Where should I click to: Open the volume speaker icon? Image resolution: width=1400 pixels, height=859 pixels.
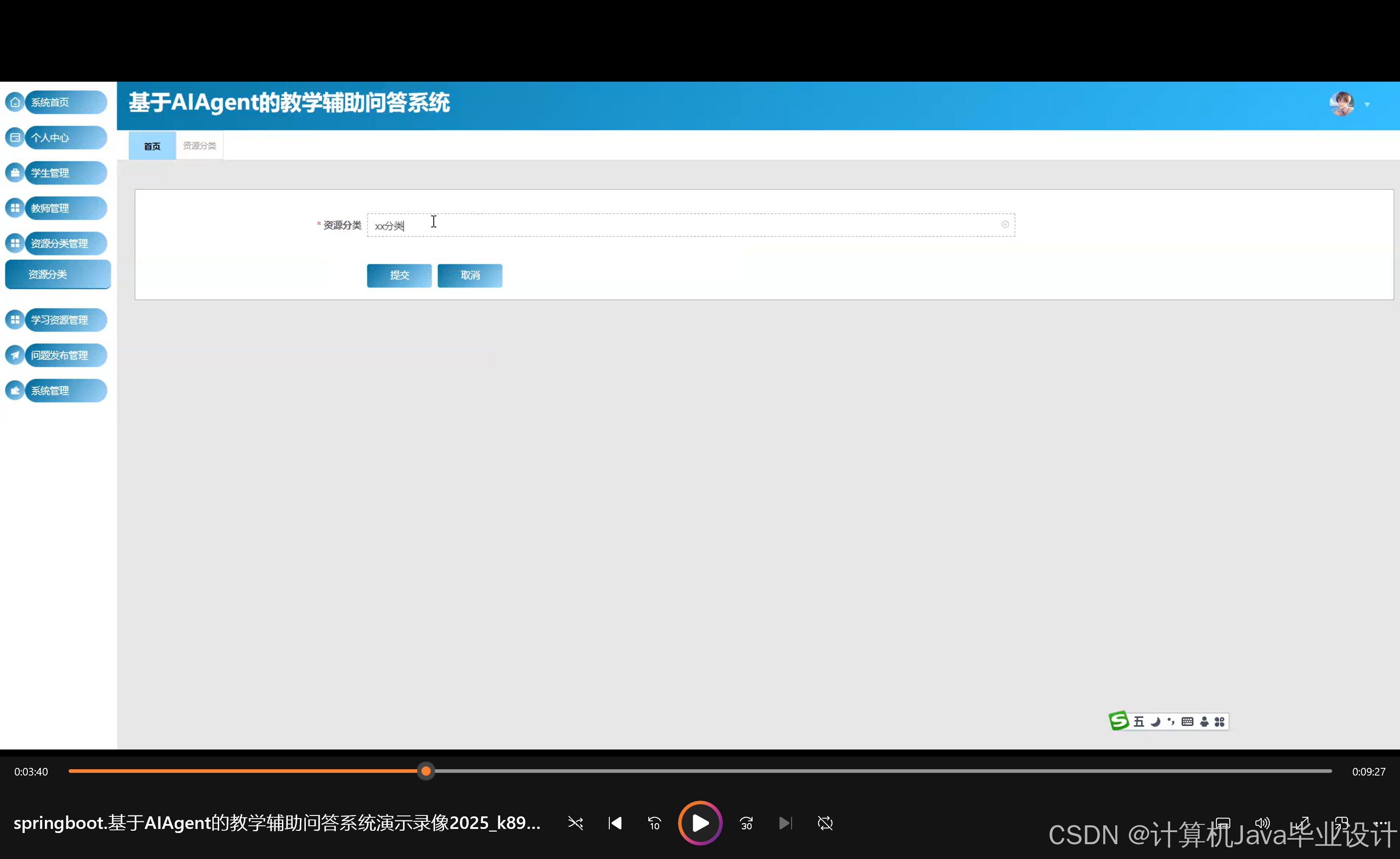coord(1263,823)
